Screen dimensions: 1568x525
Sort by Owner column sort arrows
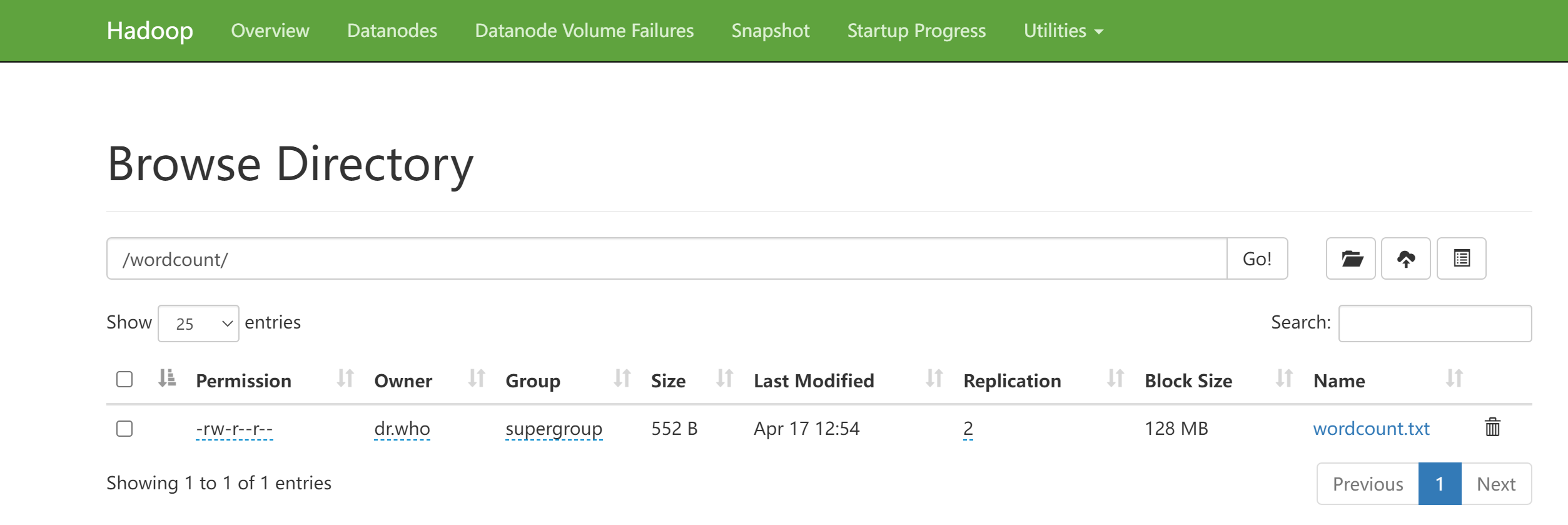point(477,379)
